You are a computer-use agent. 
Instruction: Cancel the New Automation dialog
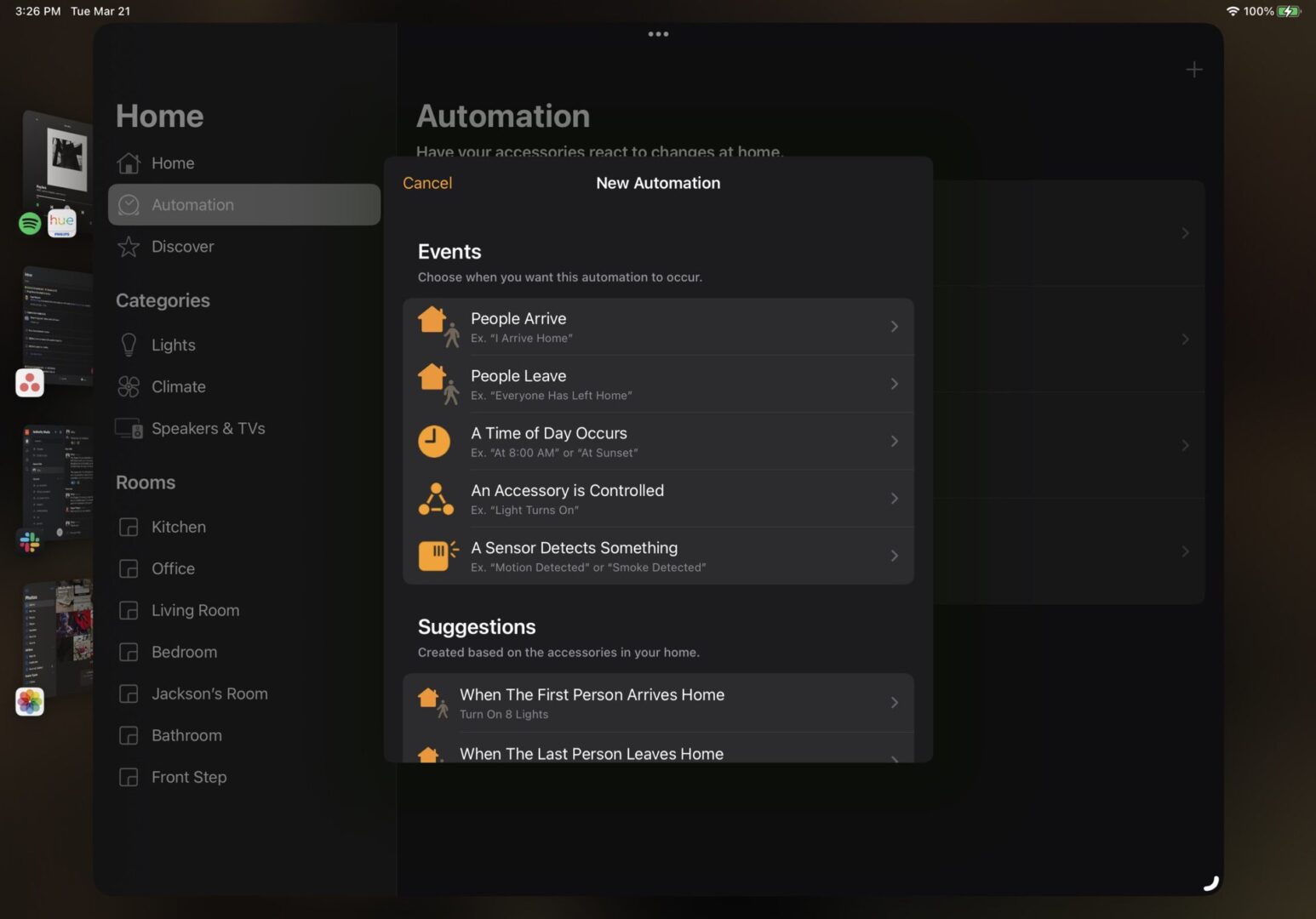tap(427, 182)
